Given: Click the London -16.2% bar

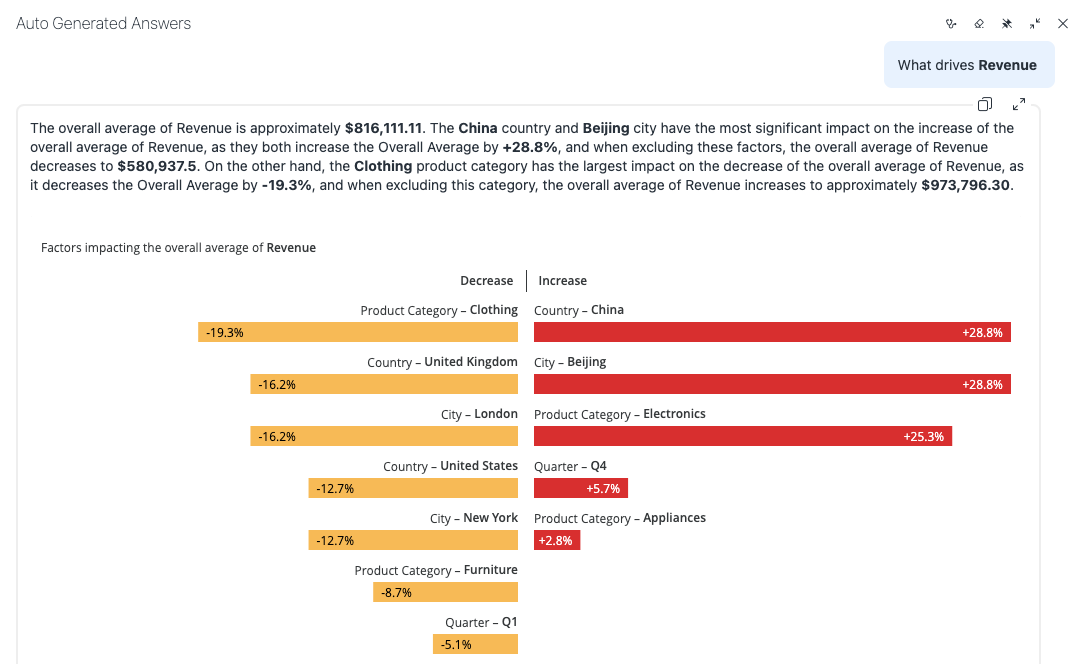Looking at the screenshot, I should [384, 436].
